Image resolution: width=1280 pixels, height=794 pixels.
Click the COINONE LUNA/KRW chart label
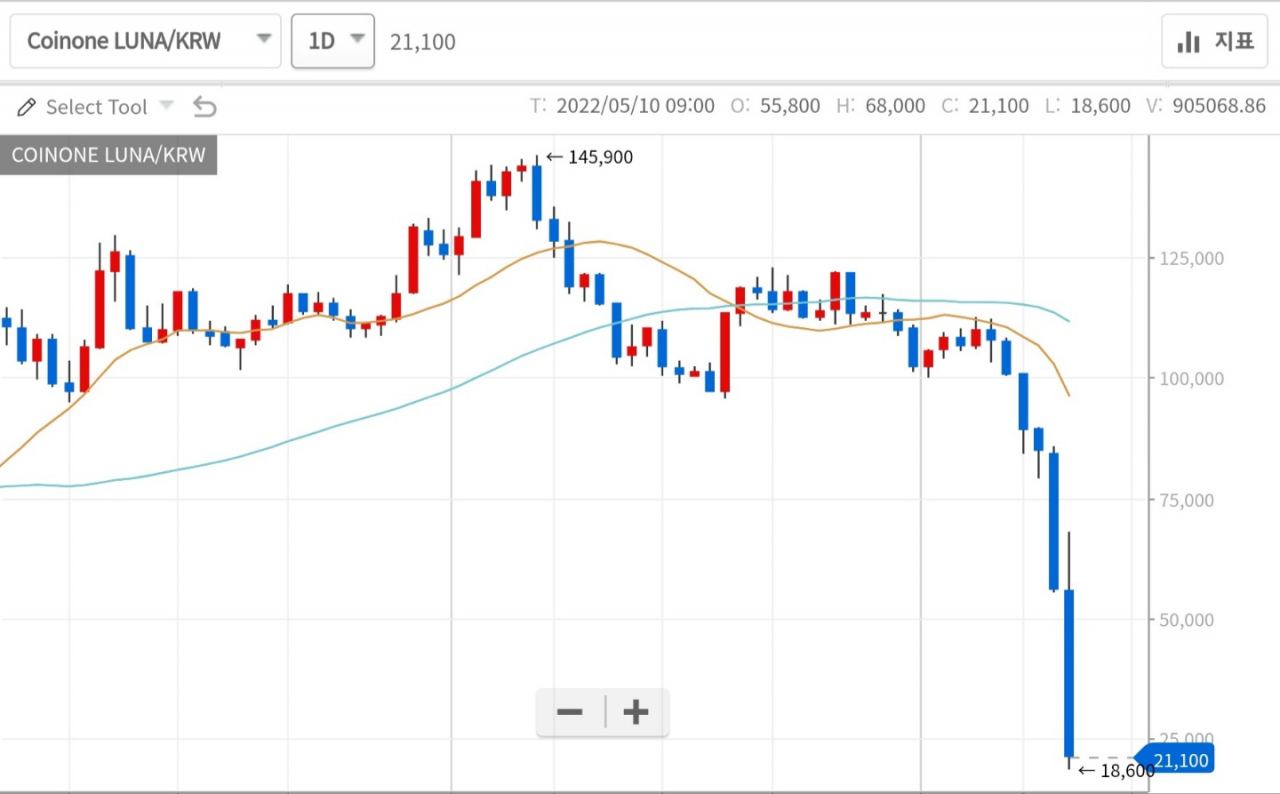(108, 155)
